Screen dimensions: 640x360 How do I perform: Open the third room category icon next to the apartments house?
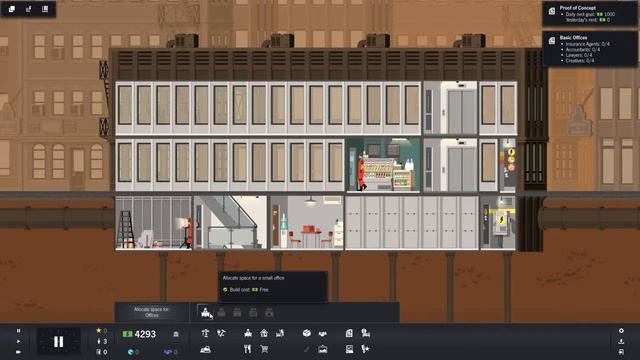pos(280,333)
